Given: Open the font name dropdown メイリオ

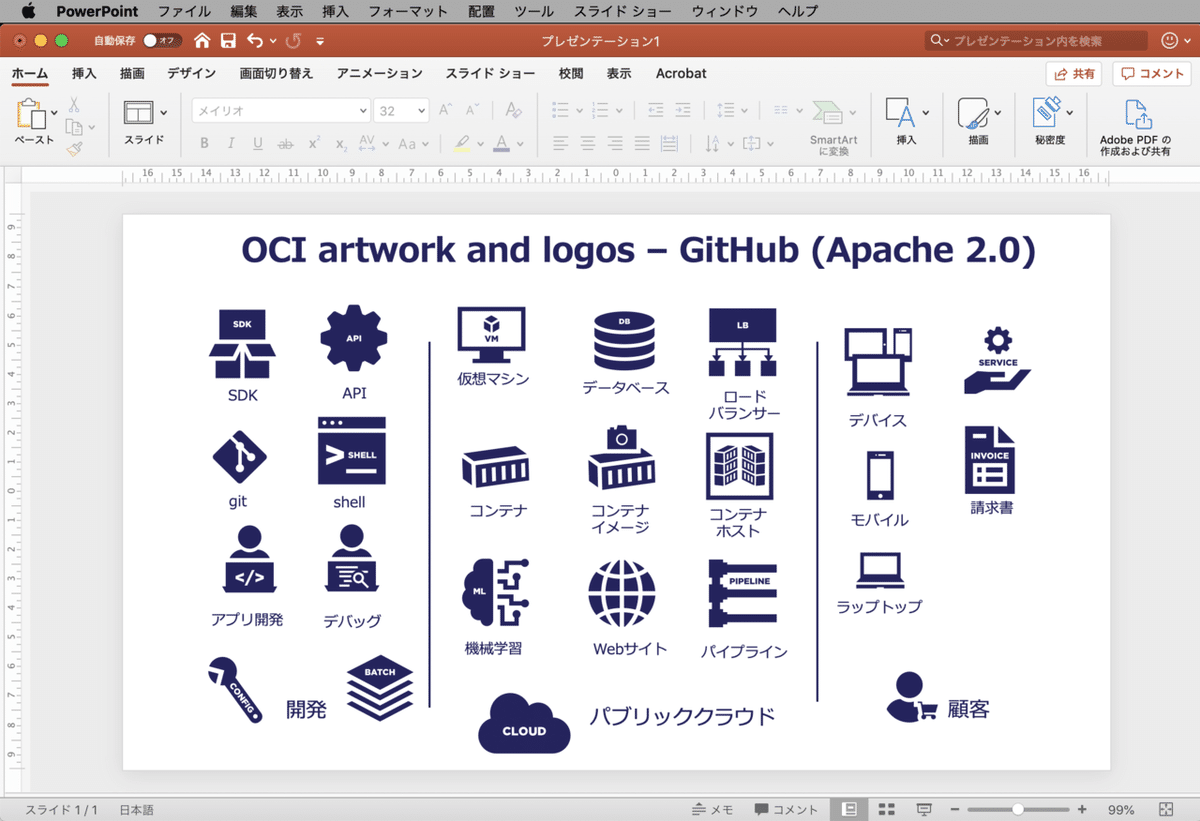Looking at the screenshot, I should tap(282, 111).
